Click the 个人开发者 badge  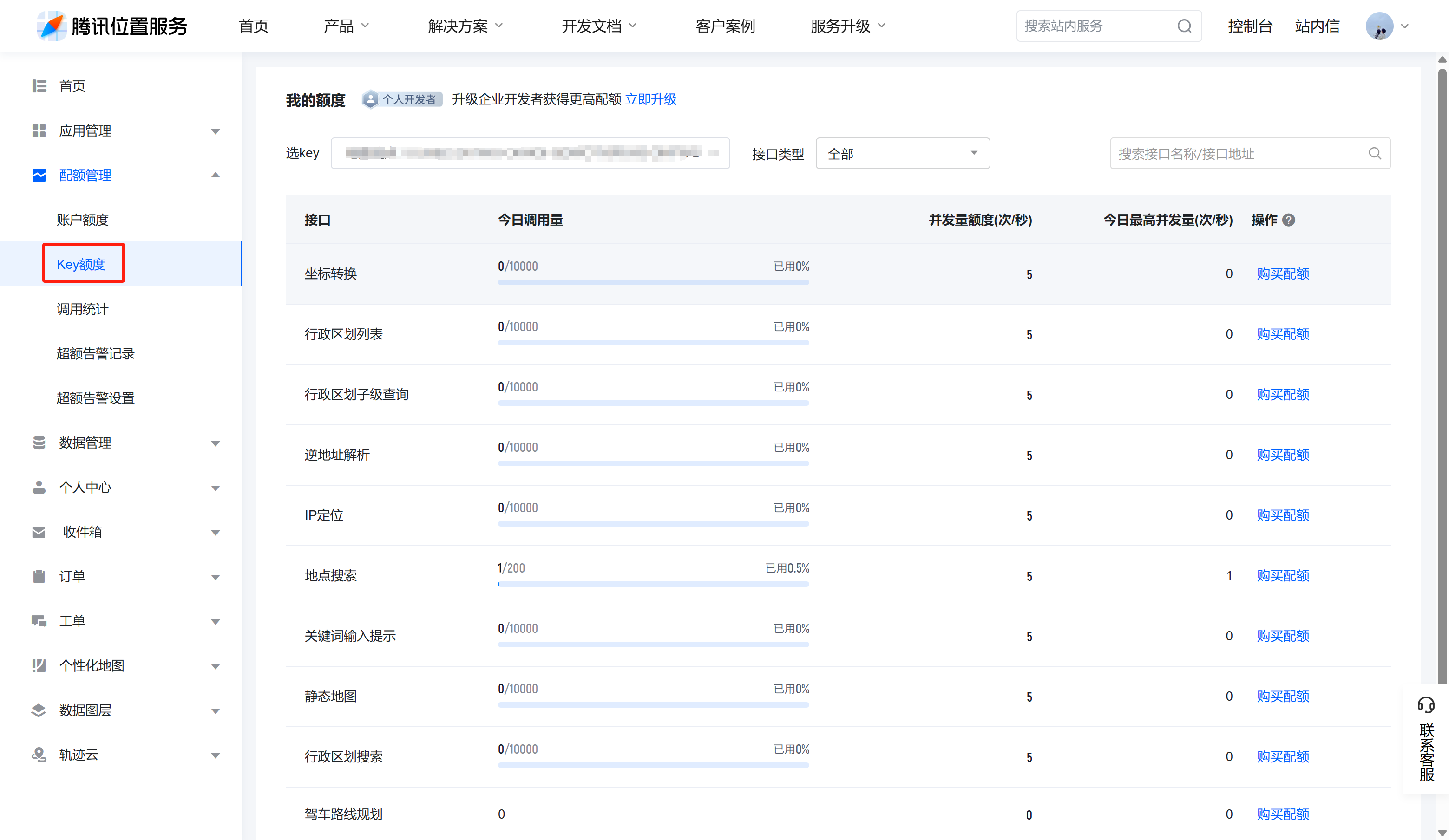tap(401, 99)
